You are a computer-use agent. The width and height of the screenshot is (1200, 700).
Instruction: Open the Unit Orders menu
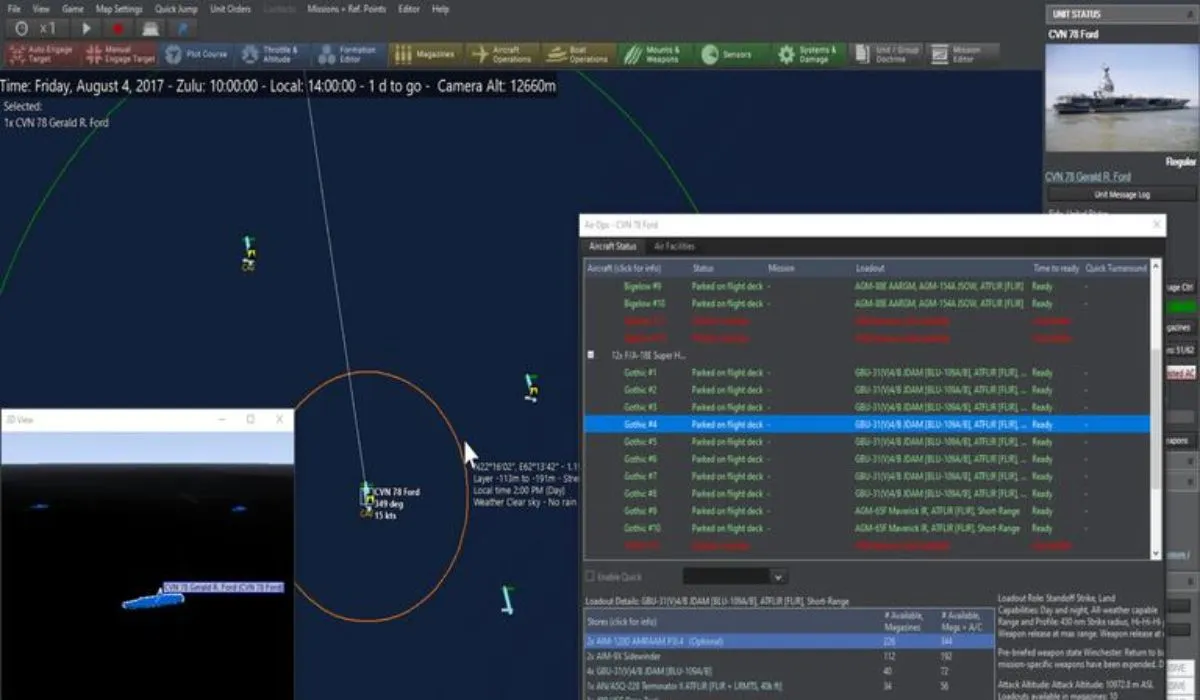(x=230, y=9)
